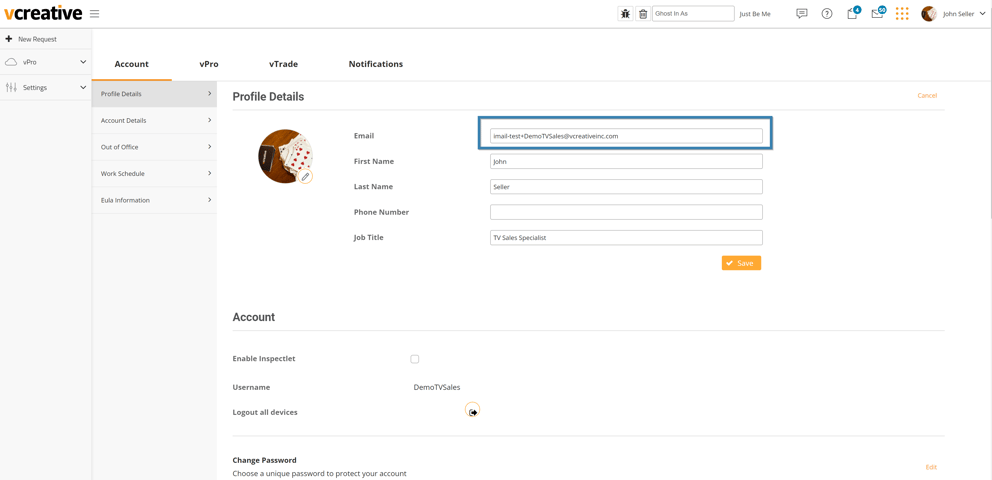Select Eula Information in side menu
Image resolution: width=992 pixels, height=480 pixels.
(154, 200)
